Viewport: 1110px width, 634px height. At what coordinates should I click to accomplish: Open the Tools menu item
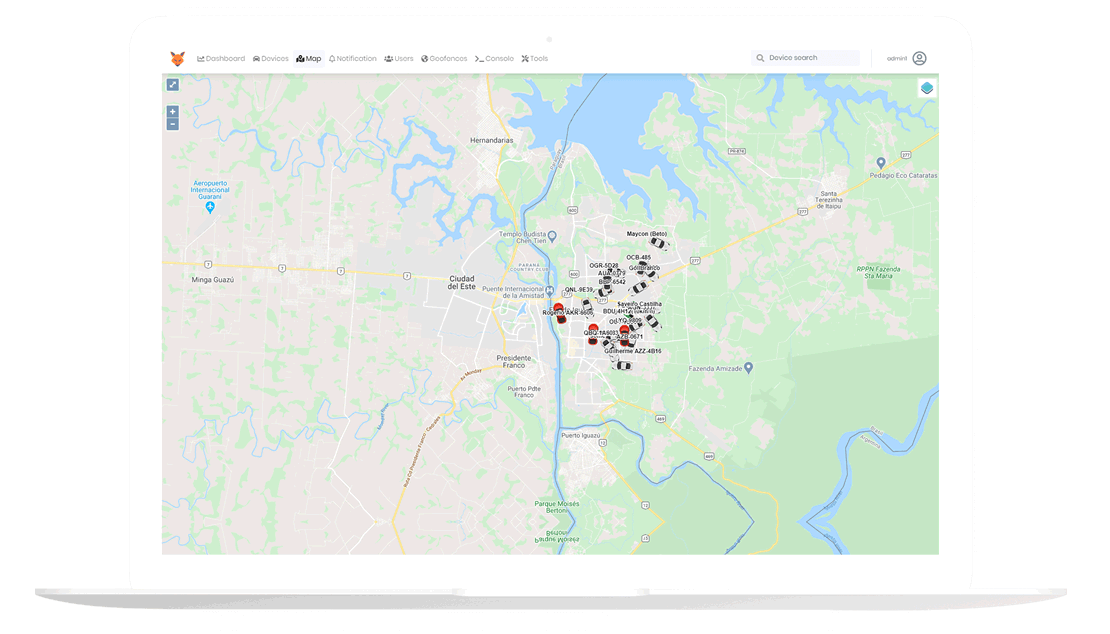pos(534,59)
